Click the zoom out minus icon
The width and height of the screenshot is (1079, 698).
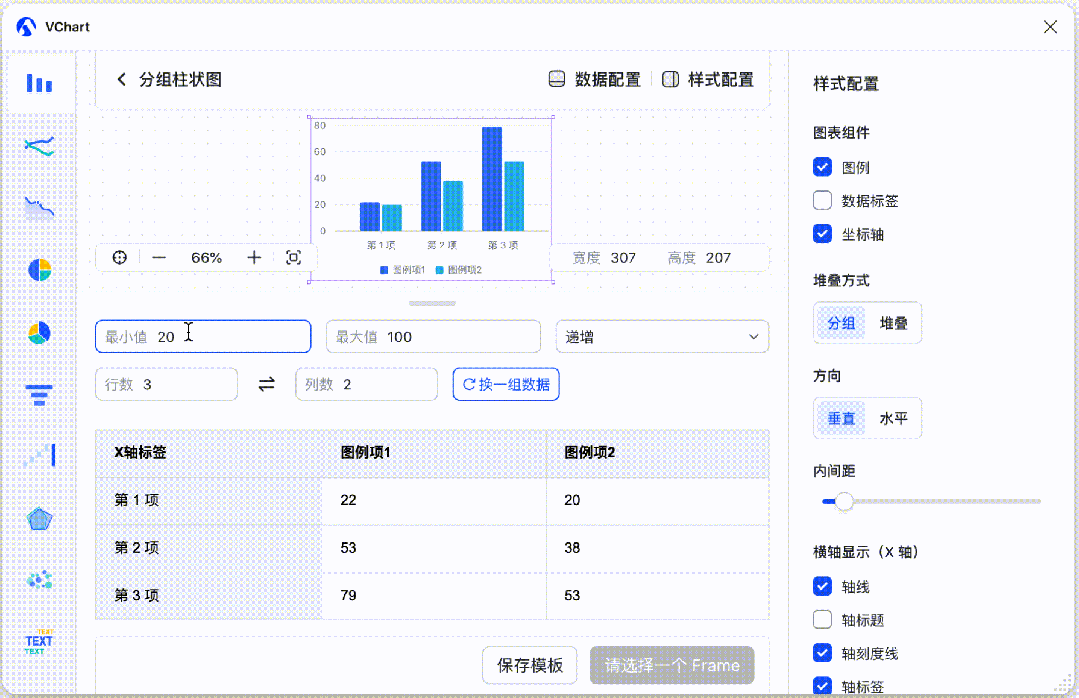pyautogui.click(x=159, y=258)
